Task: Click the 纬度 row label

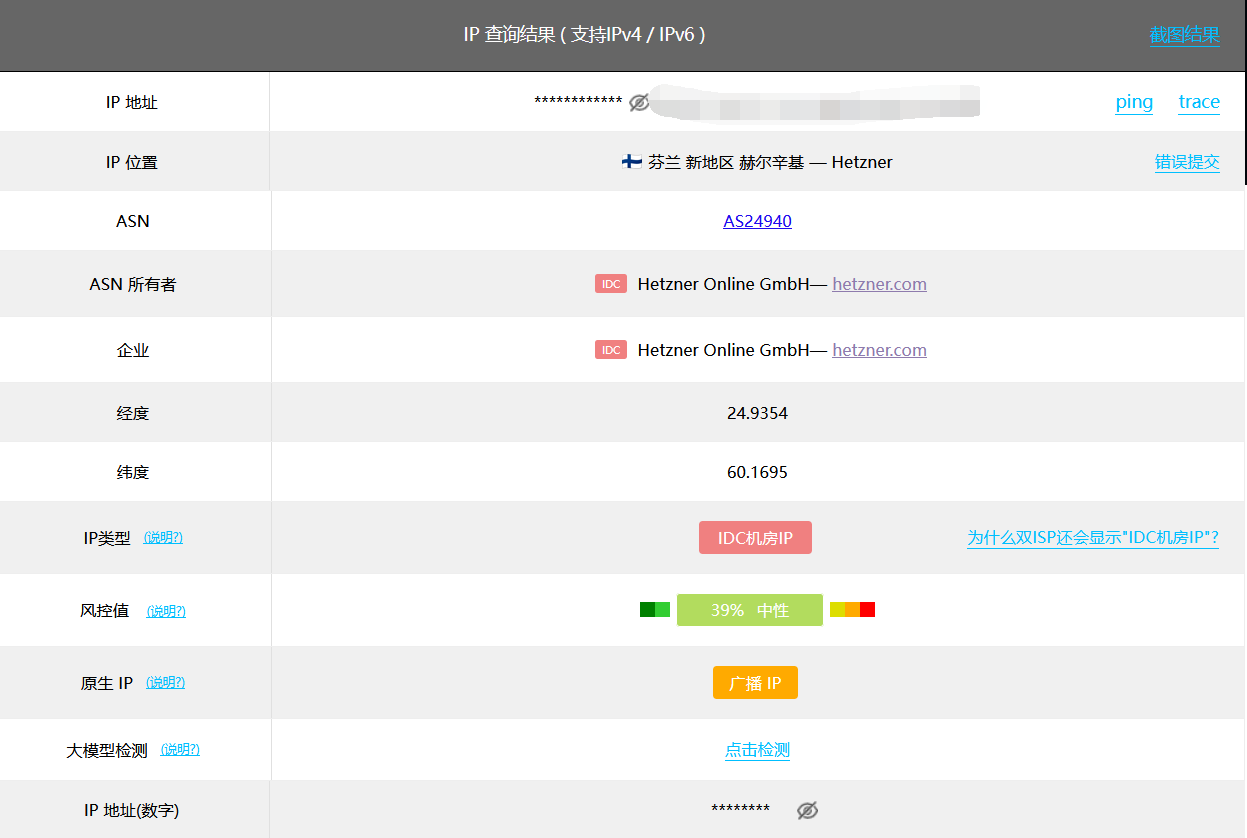Action: [x=133, y=472]
